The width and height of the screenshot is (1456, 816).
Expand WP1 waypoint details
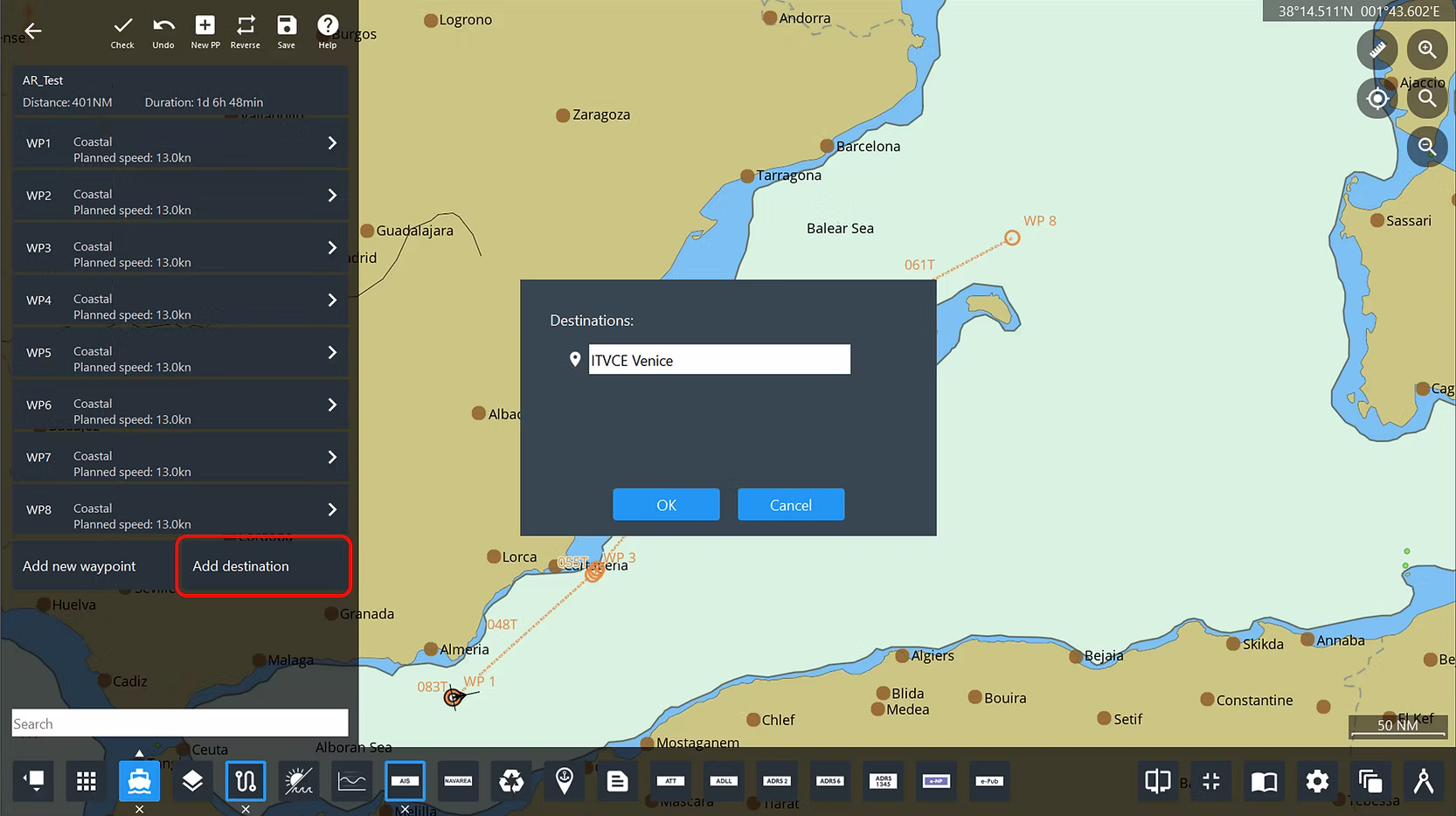click(x=332, y=143)
